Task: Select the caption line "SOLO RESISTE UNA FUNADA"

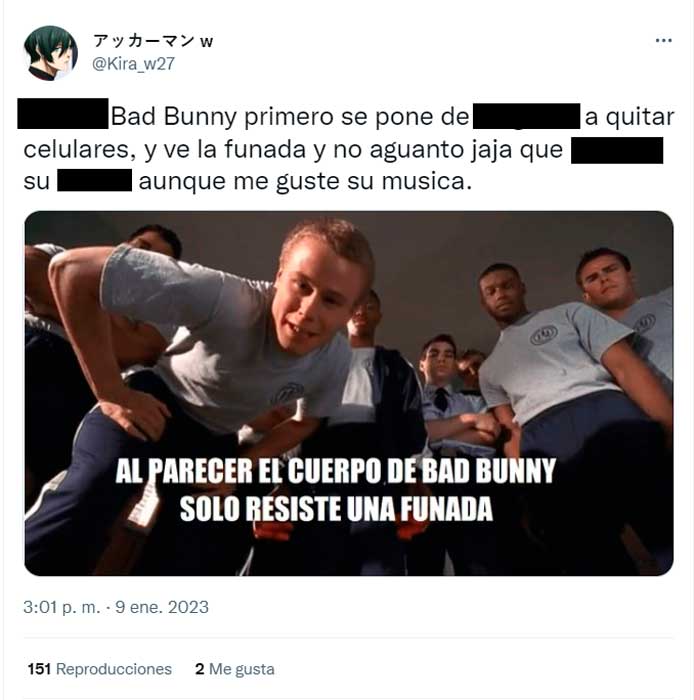Action: 336,509
